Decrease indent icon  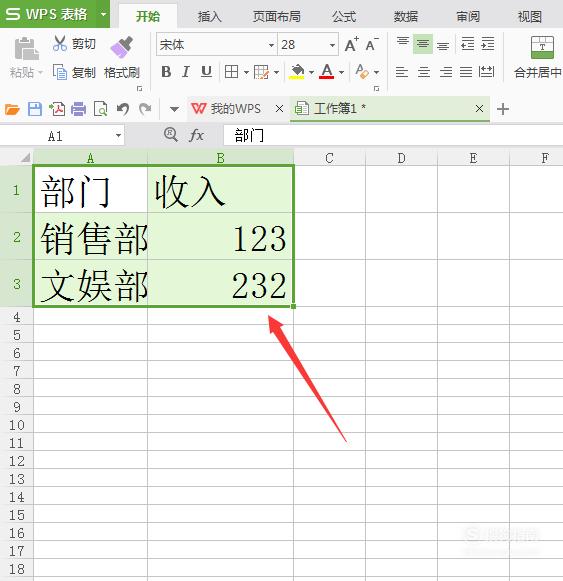(467, 44)
